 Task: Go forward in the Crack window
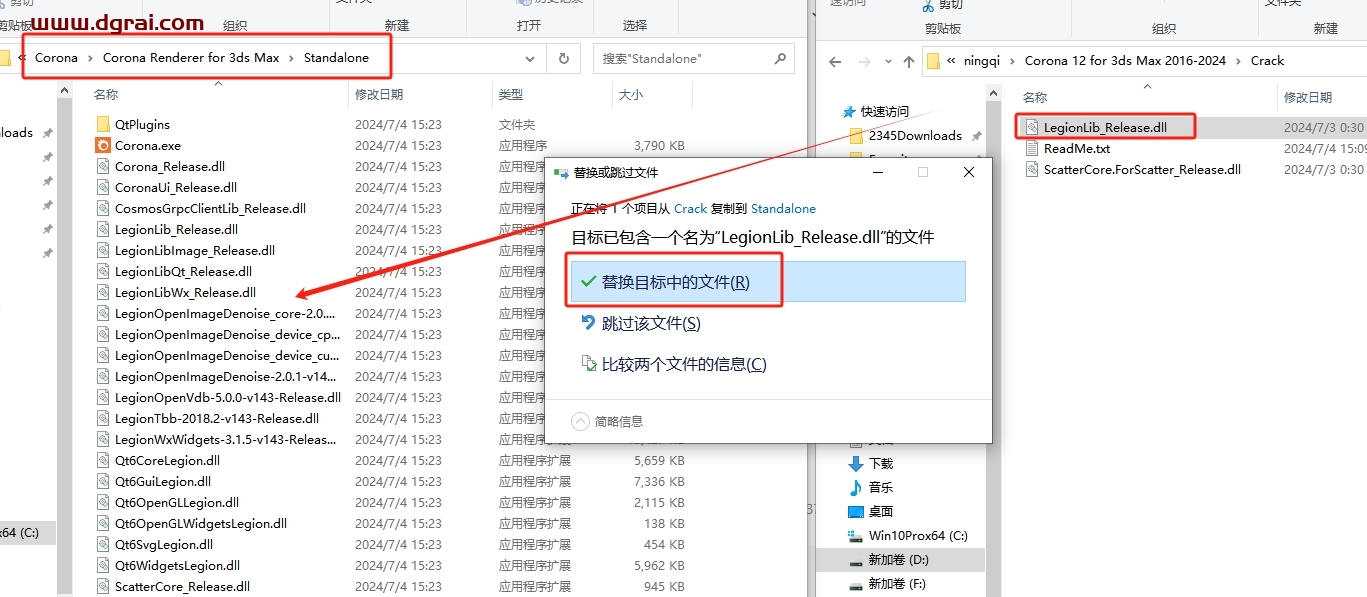(x=864, y=61)
